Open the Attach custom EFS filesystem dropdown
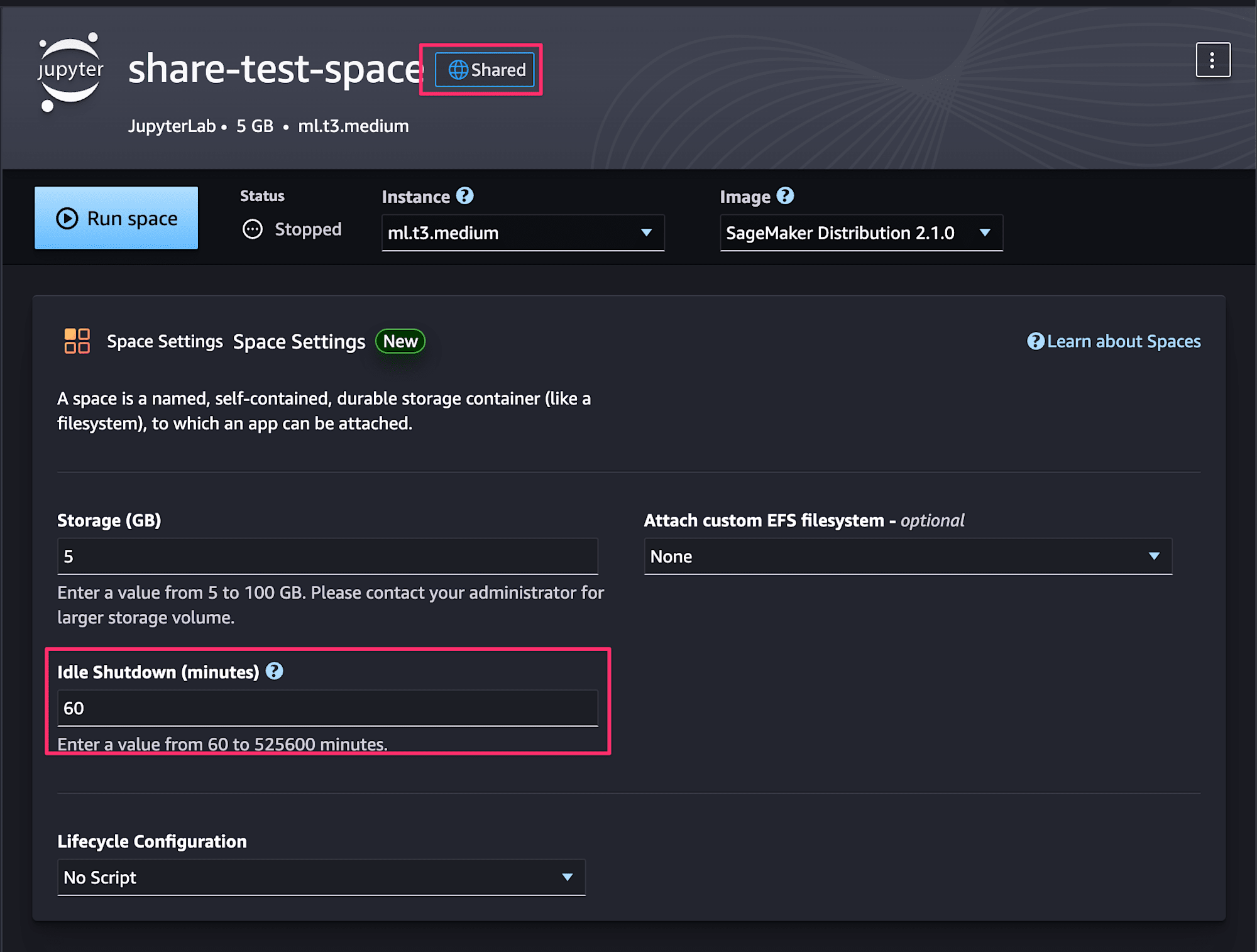 pyautogui.click(x=908, y=557)
